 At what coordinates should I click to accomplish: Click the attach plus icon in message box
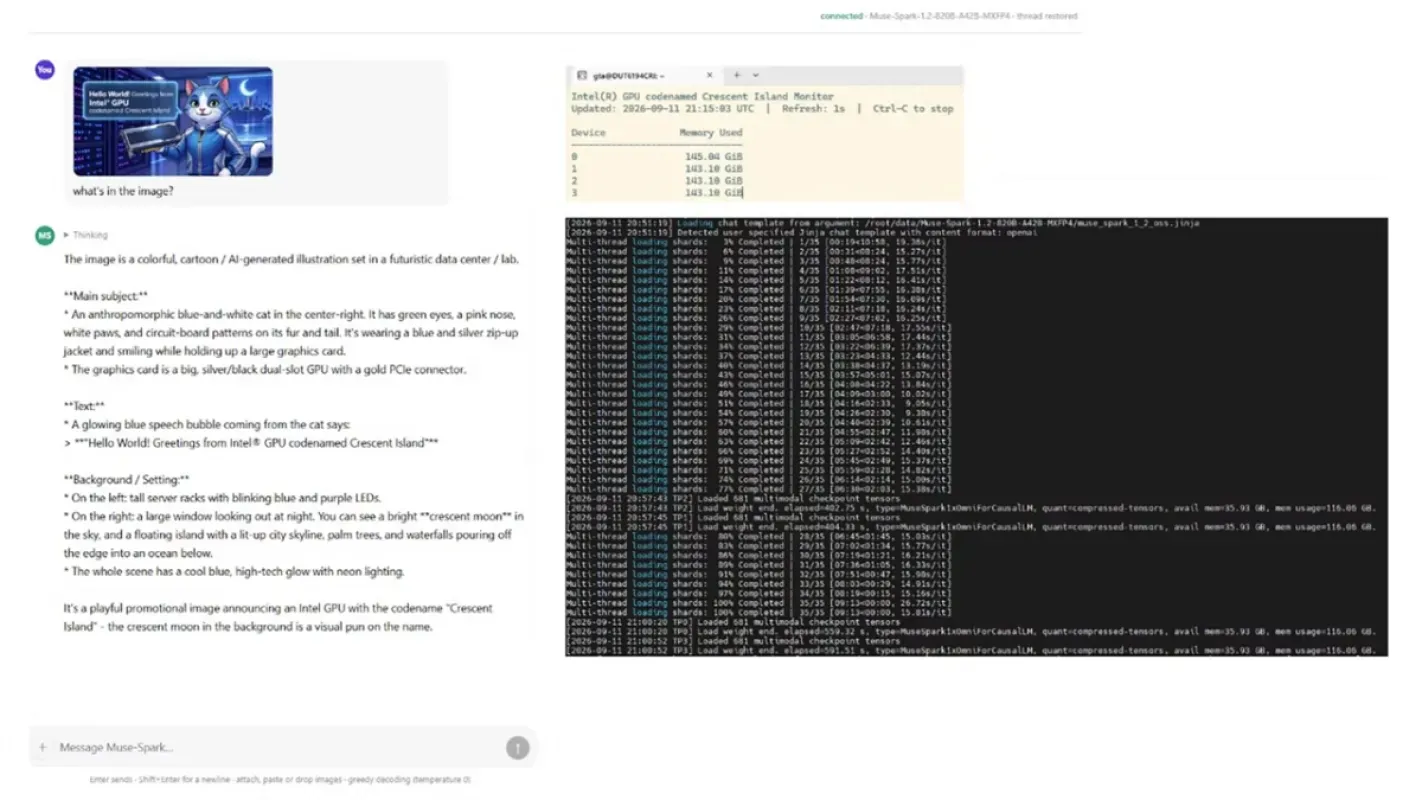click(42, 747)
